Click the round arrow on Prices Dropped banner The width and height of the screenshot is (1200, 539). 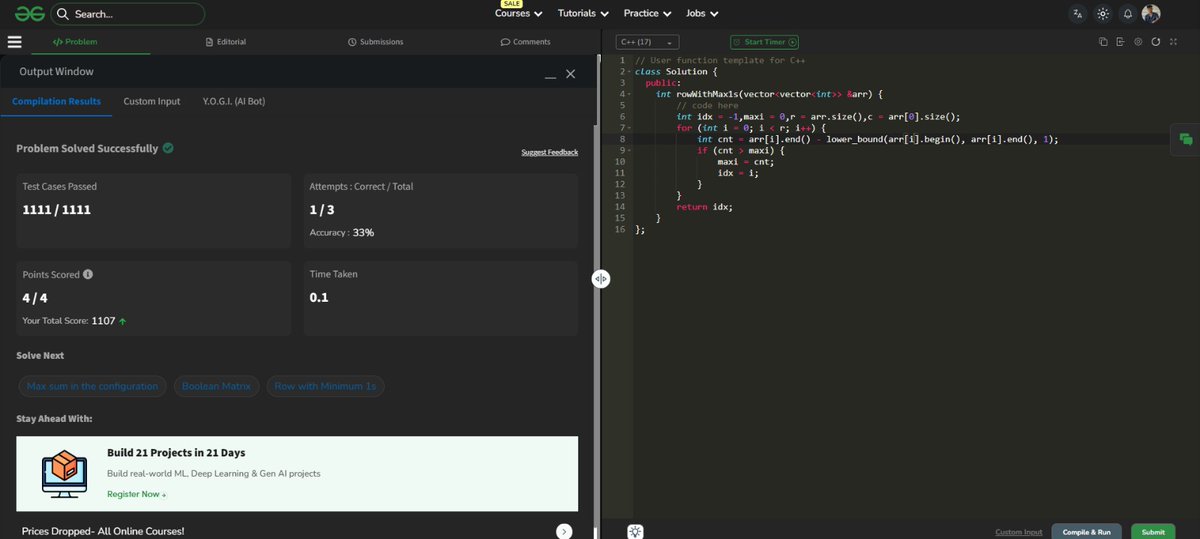564,531
